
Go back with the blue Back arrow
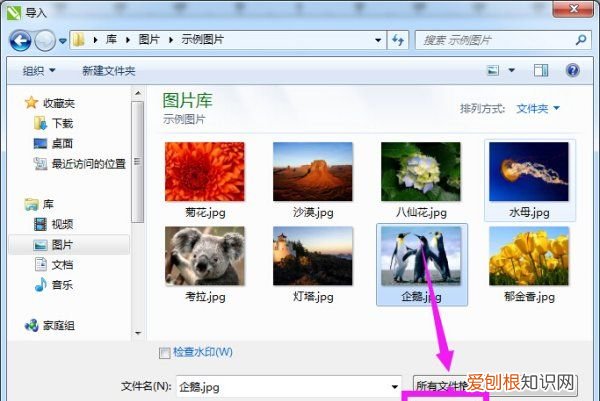click(x=20, y=41)
